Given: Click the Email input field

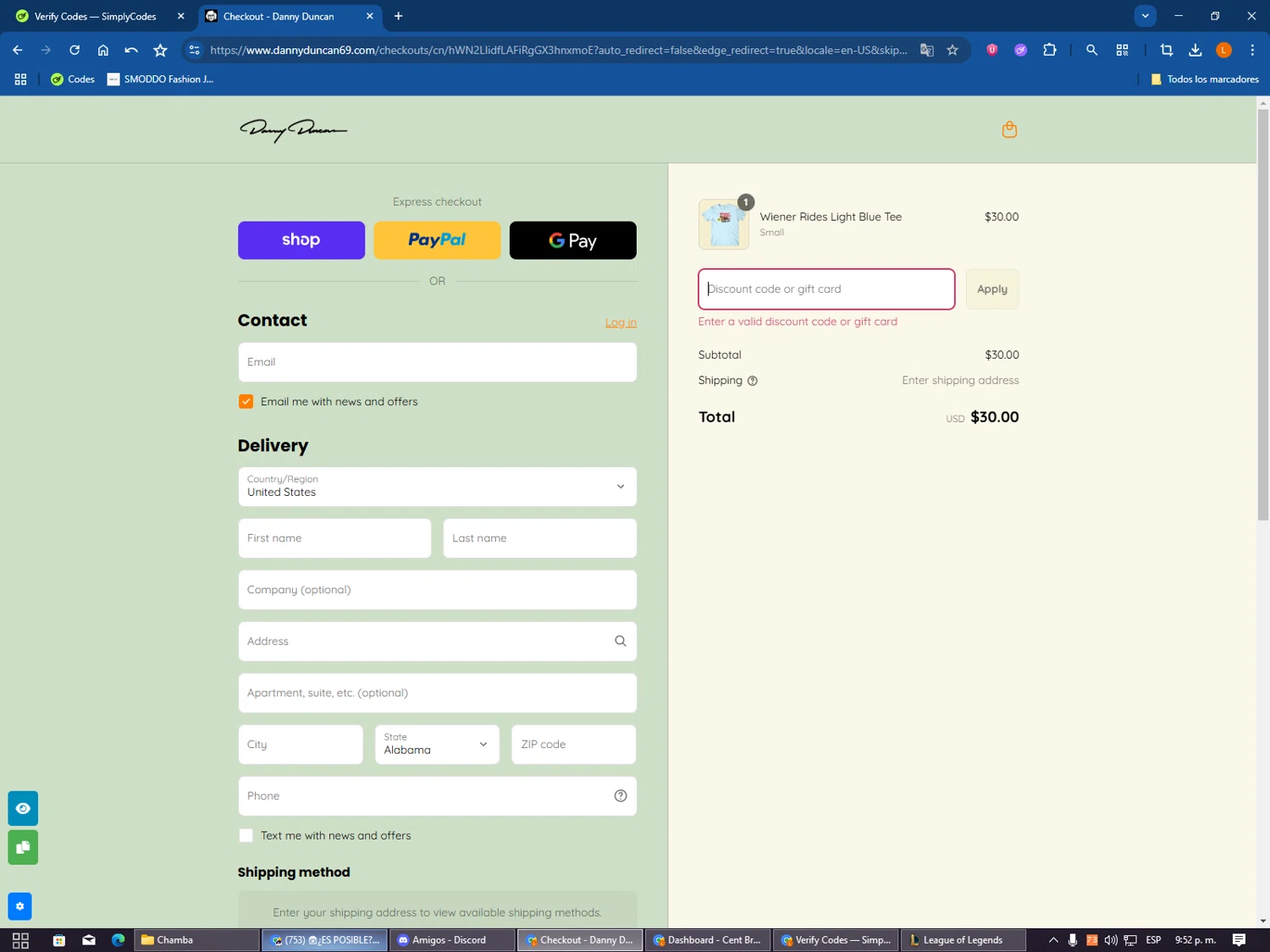Looking at the screenshot, I should [437, 362].
